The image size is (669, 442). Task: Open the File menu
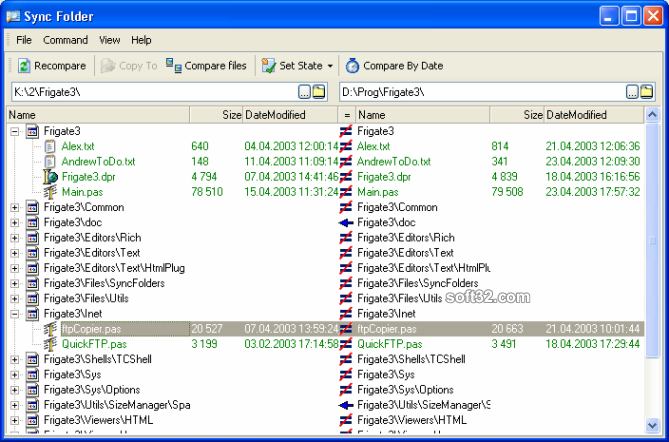24,40
